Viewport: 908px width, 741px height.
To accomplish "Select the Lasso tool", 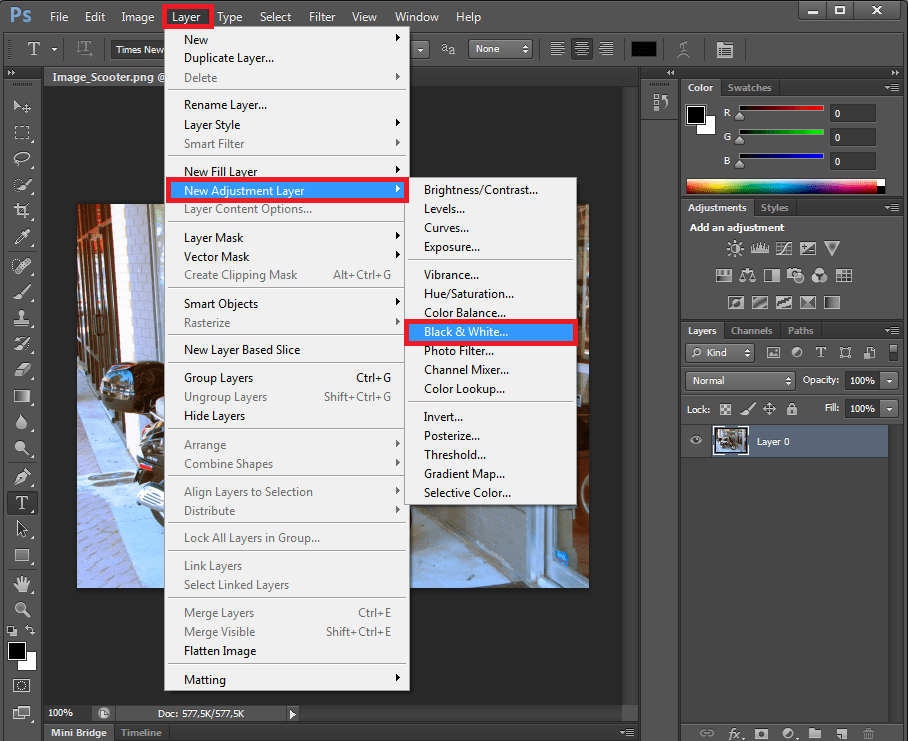I will pos(22,159).
